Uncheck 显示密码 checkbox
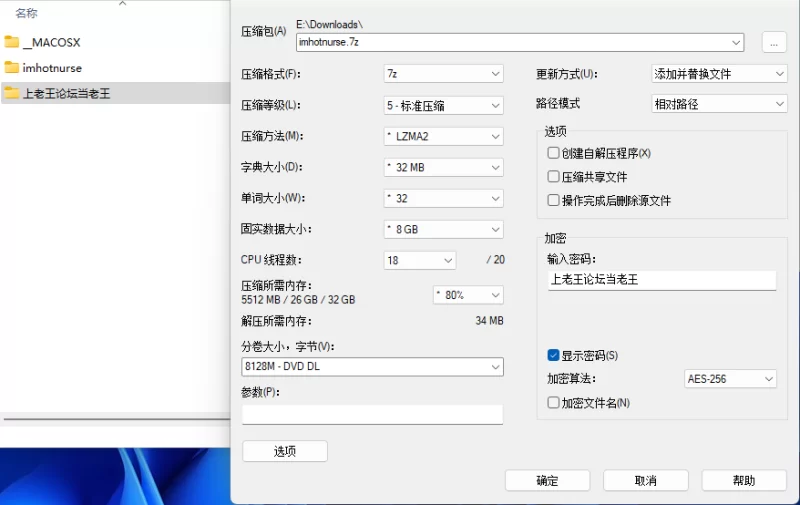Screen dimensions: 800x505 tap(553, 355)
